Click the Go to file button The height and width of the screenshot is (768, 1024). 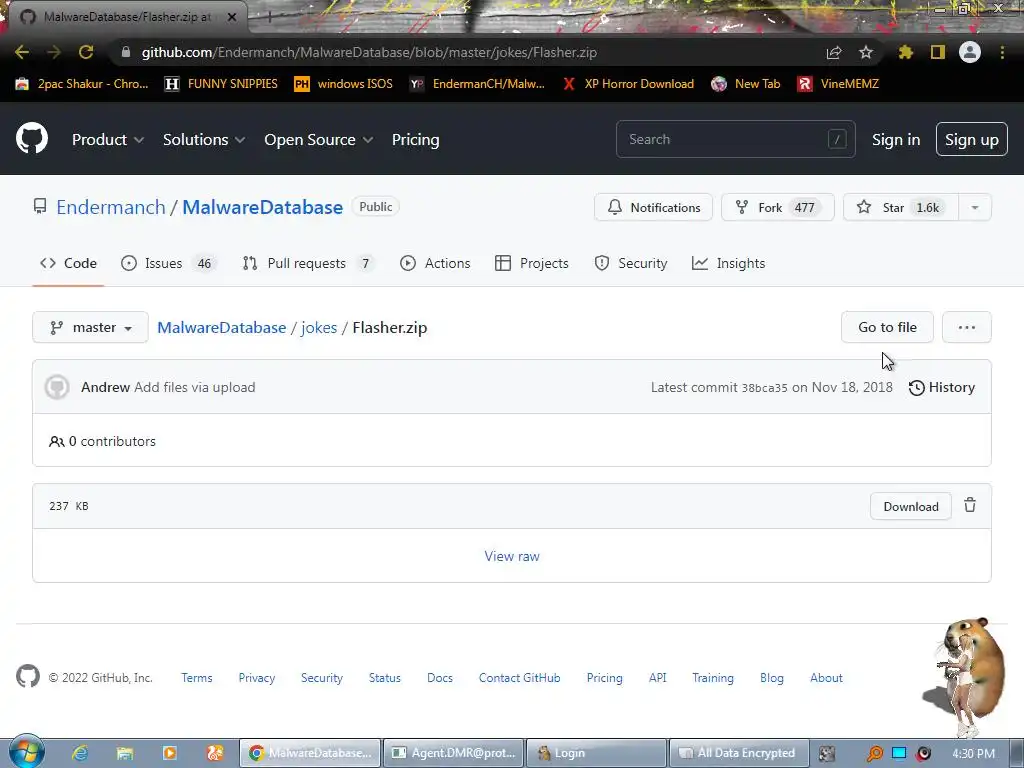point(887,327)
